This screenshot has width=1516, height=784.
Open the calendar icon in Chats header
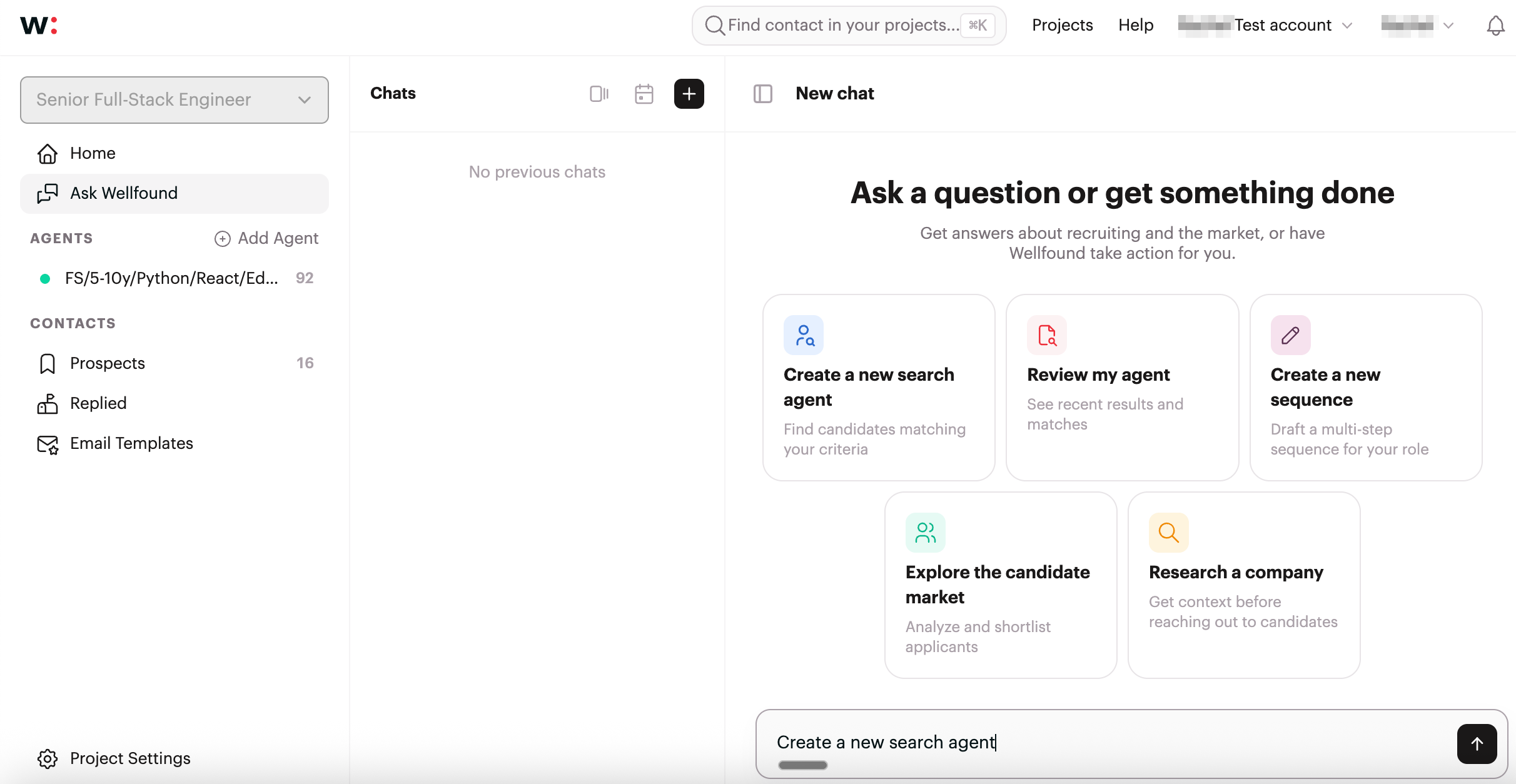[644, 94]
